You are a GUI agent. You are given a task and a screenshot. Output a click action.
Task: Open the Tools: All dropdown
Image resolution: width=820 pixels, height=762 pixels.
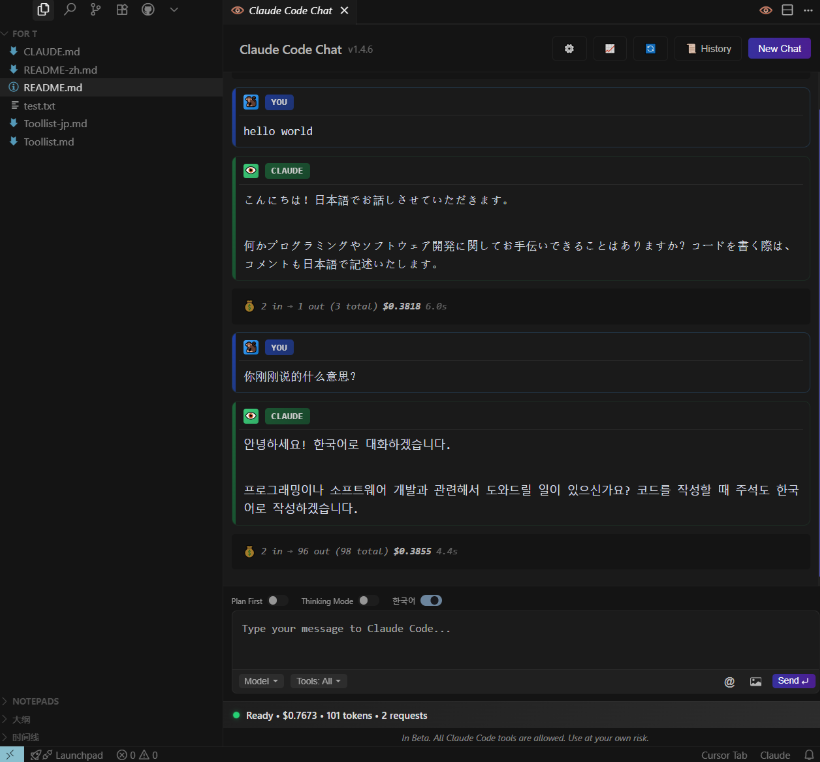pyautogui.click(x=318, y=681)
